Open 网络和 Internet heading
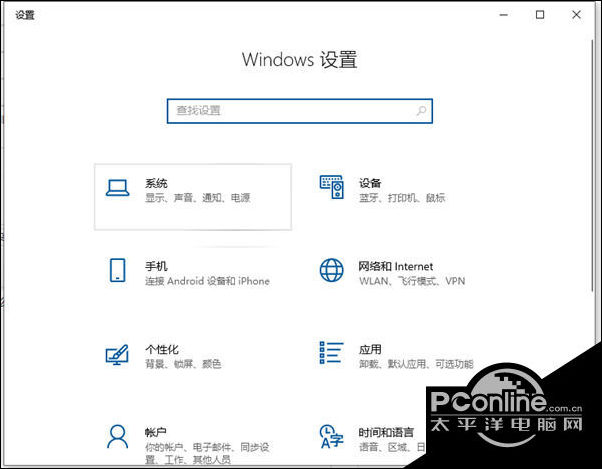Viewport: 602px width, 469px height. pos(396,266)
